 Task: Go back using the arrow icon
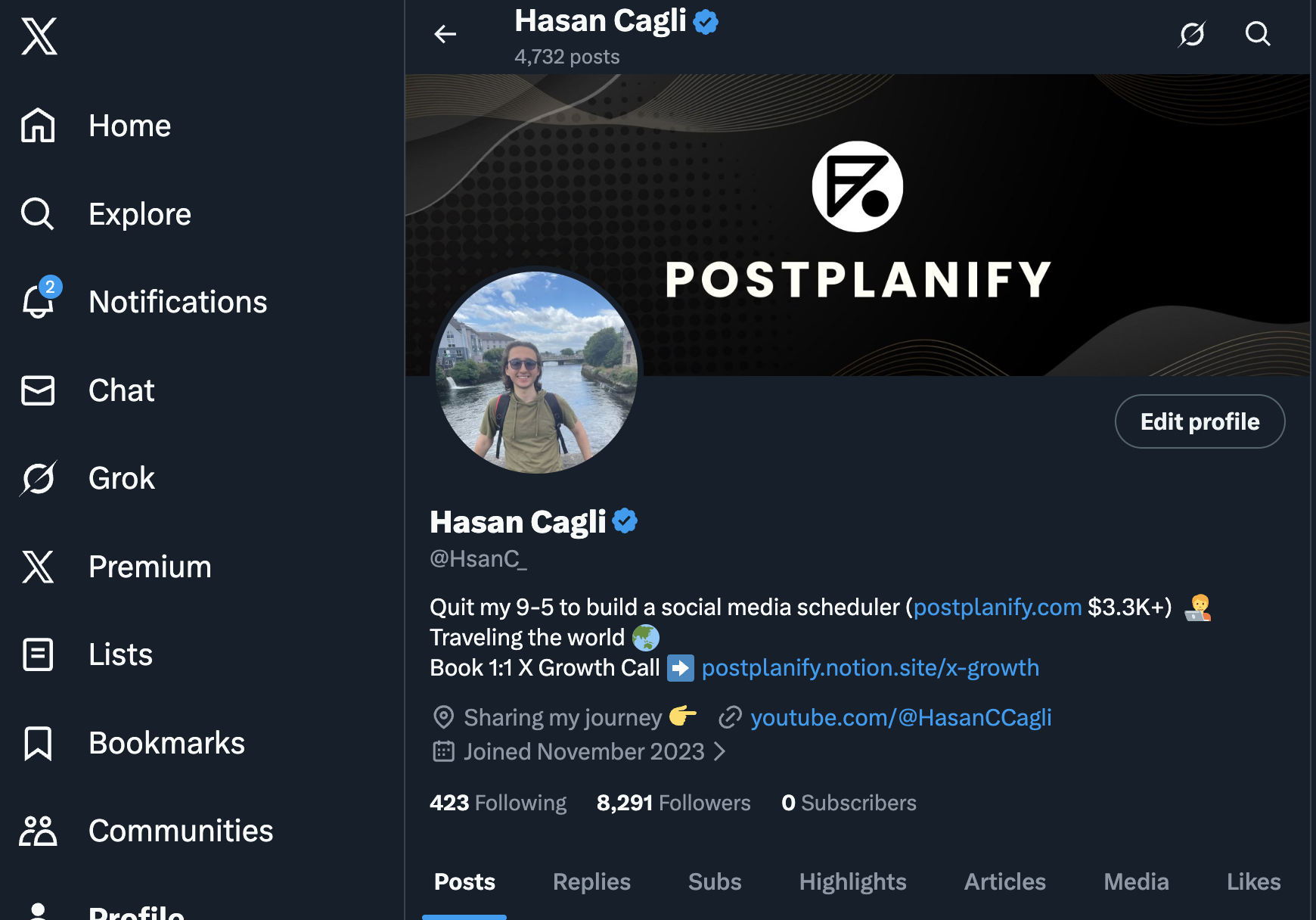(x=445, y=34)
